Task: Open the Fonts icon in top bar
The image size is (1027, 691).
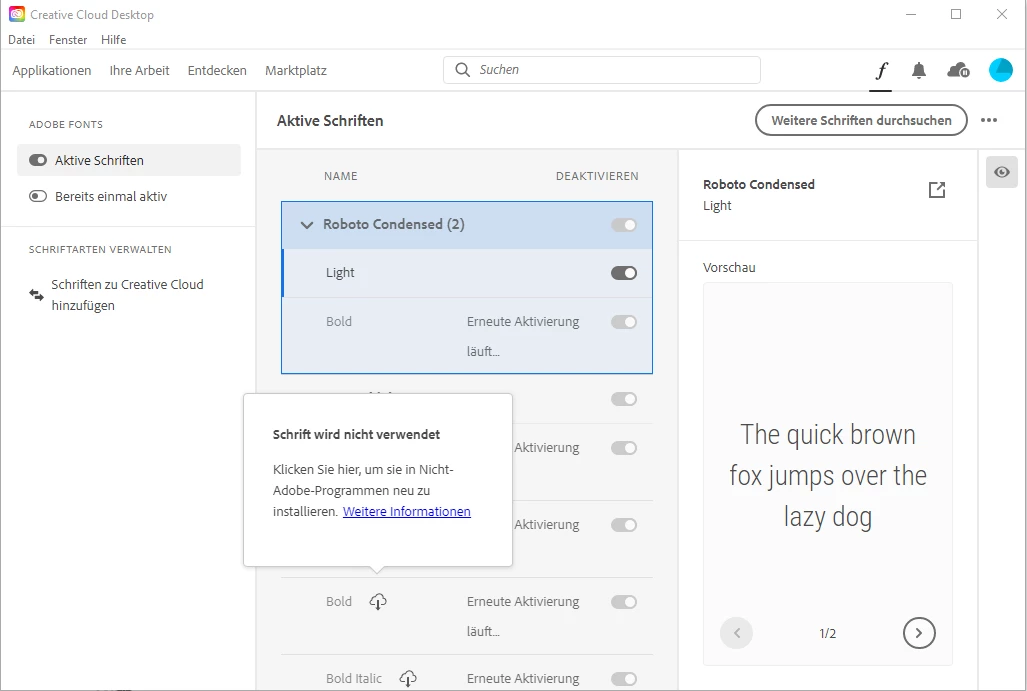Action: click(881, 70)
